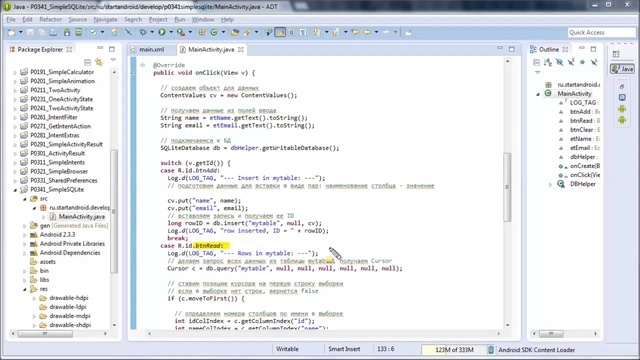Image resolution: width=640 pixels, height=360 pixels.
Task: Click the Back navigation arrow icon
Action: 367,32
